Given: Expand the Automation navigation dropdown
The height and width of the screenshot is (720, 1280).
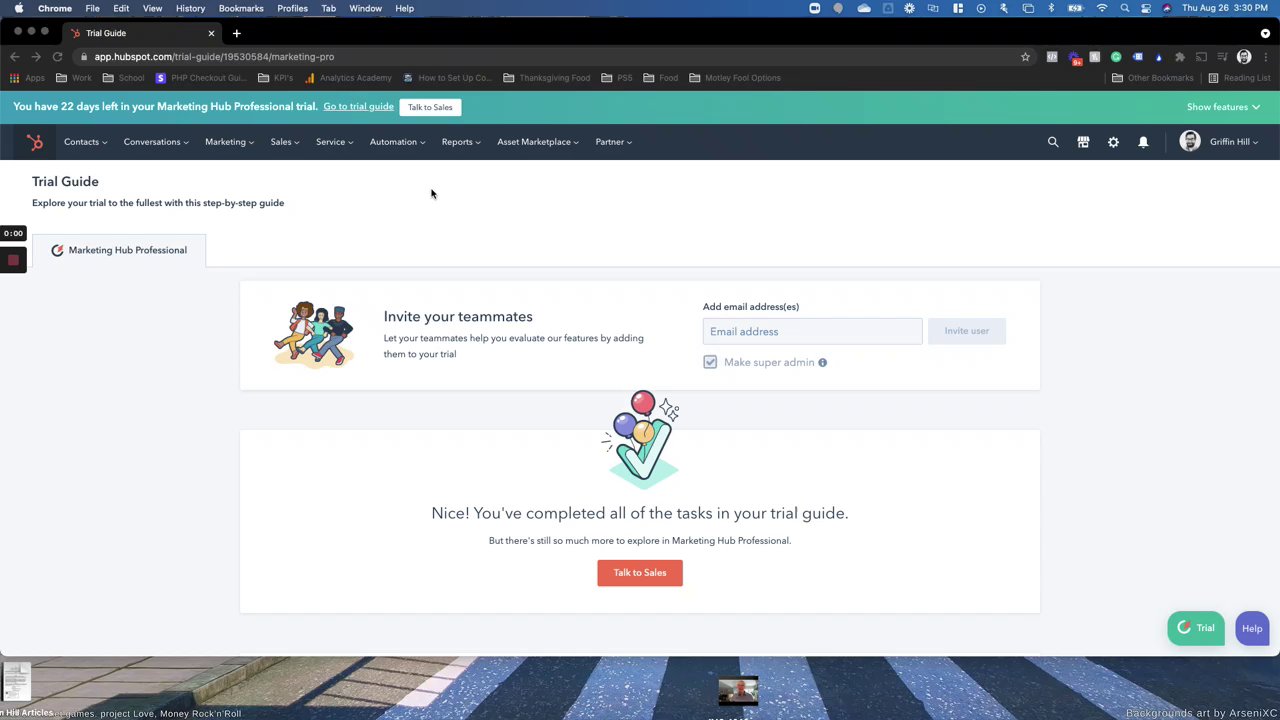Looking at the screenshot, I should [x=397, y=142].
